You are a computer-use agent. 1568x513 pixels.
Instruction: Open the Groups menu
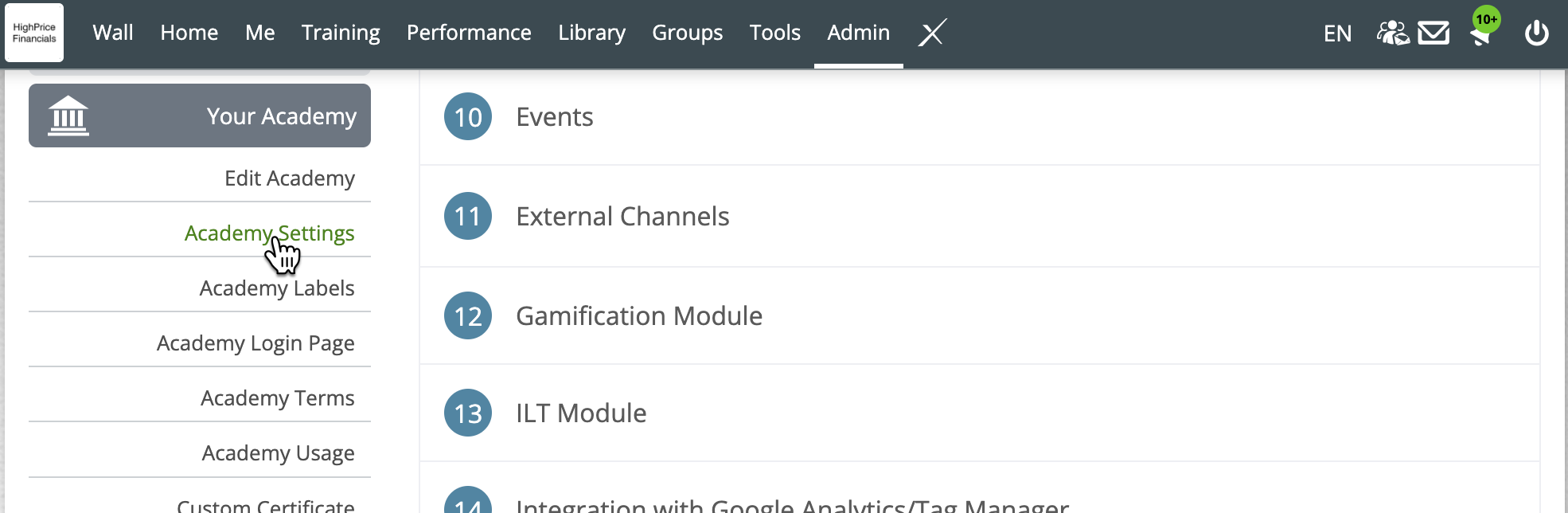point(688,33)
